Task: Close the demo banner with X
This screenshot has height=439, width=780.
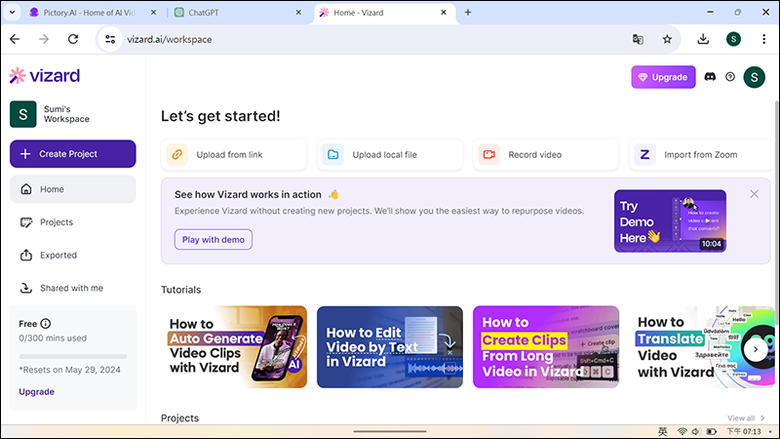Action: tap(754, 194)
